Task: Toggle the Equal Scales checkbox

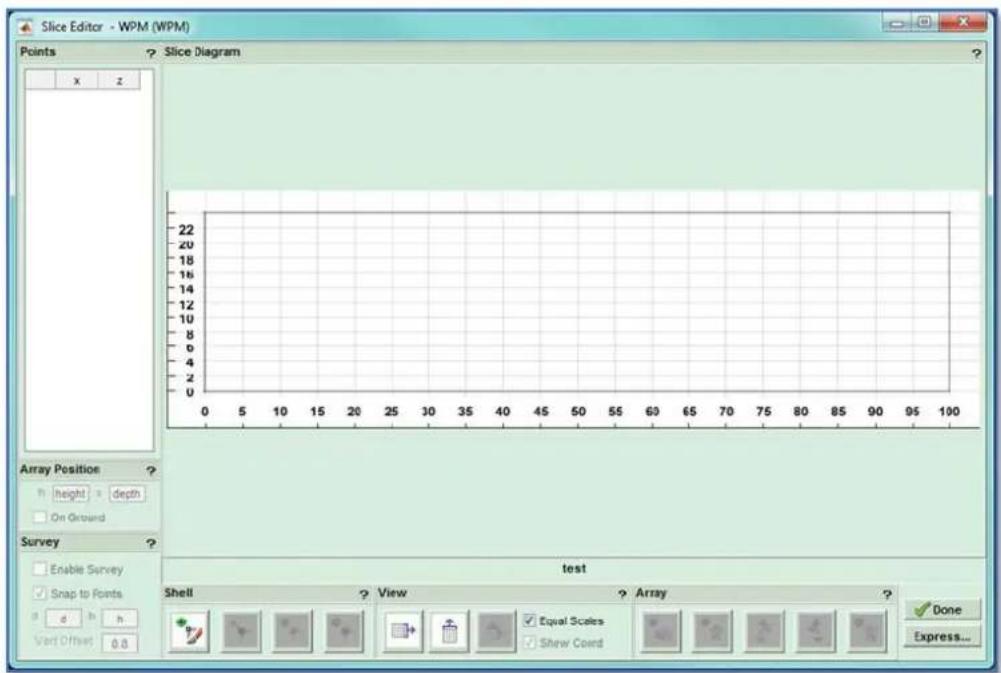Action: coord(529,620)
